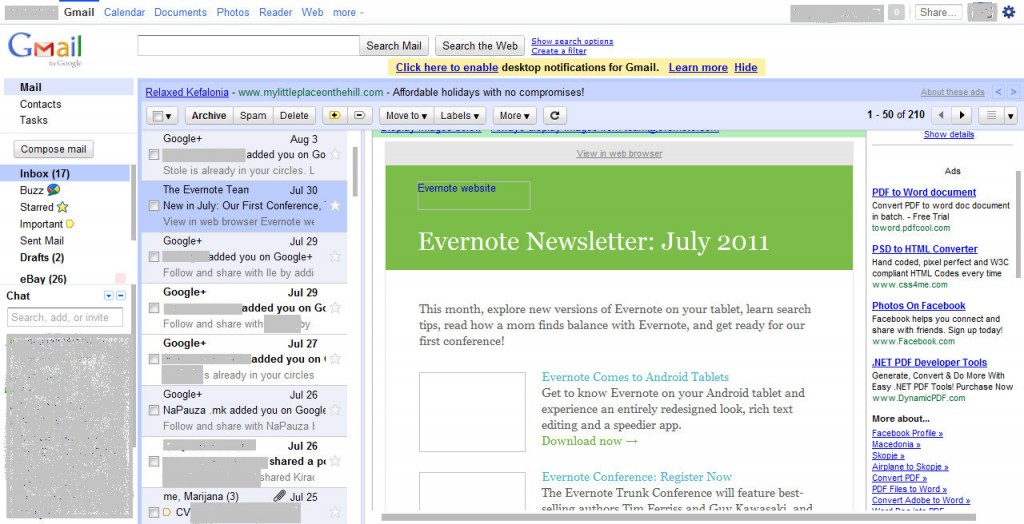Star the Google+ Aug 3 message
Viewport: 1024px width, 524px height.
(x=335, y=155)
